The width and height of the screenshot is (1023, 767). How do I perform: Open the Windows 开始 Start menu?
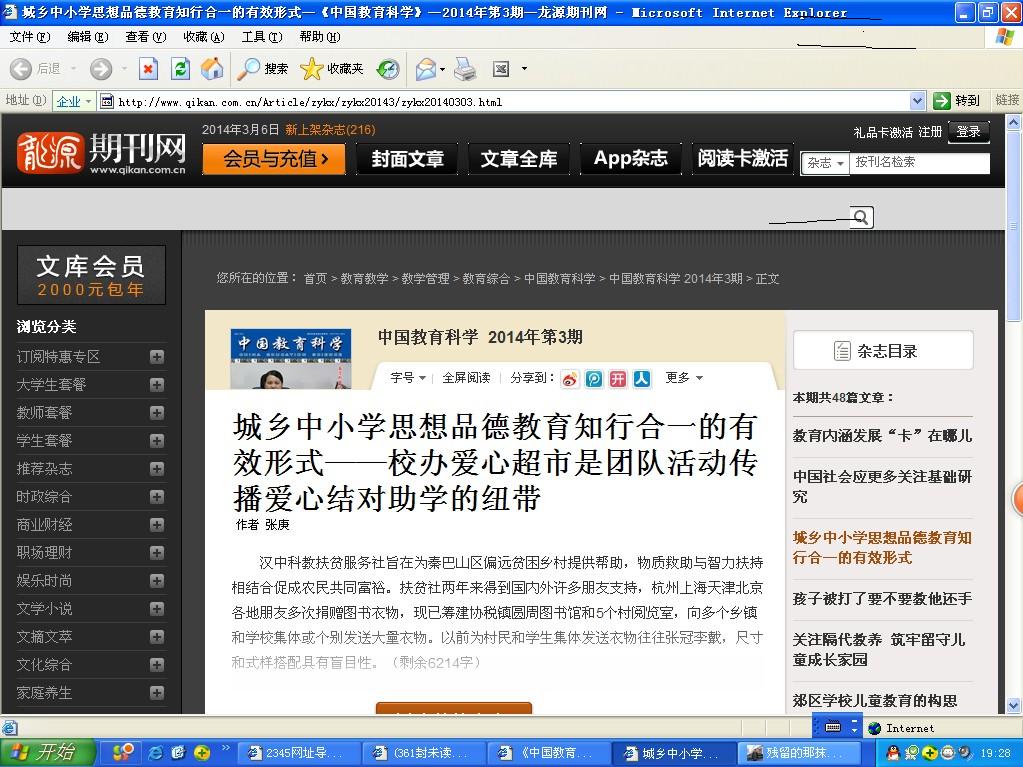[48, 752]
